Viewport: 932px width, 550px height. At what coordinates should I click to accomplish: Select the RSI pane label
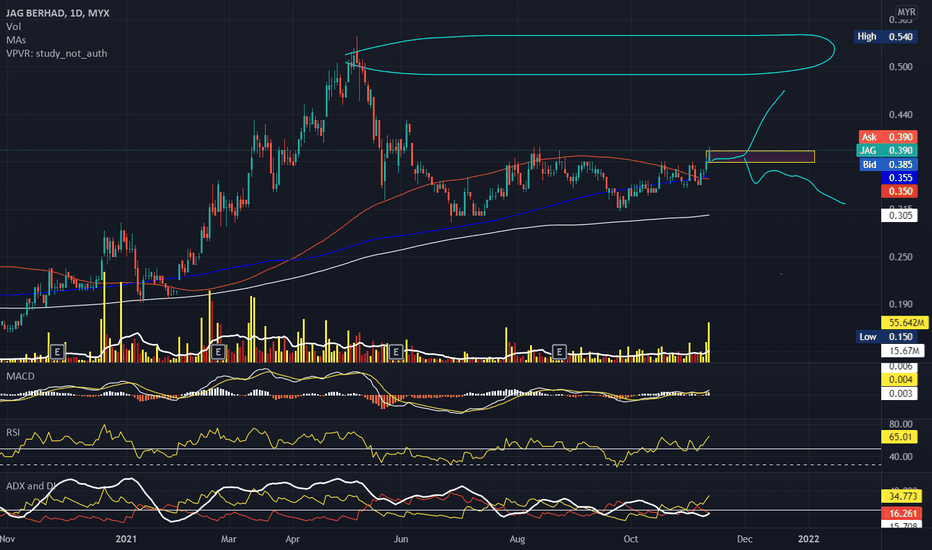[x=13, y=432]
